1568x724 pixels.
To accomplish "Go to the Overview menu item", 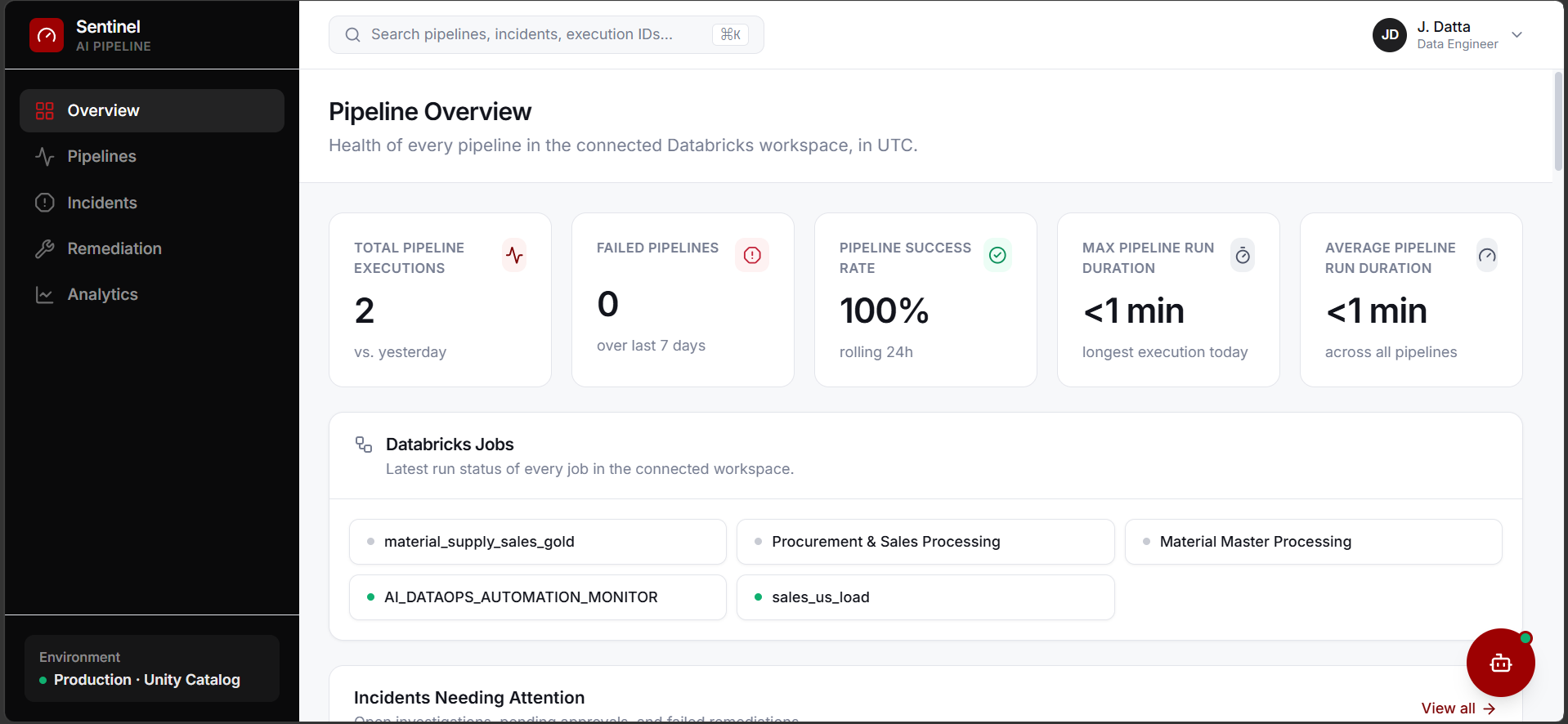I will coord(152,110).
